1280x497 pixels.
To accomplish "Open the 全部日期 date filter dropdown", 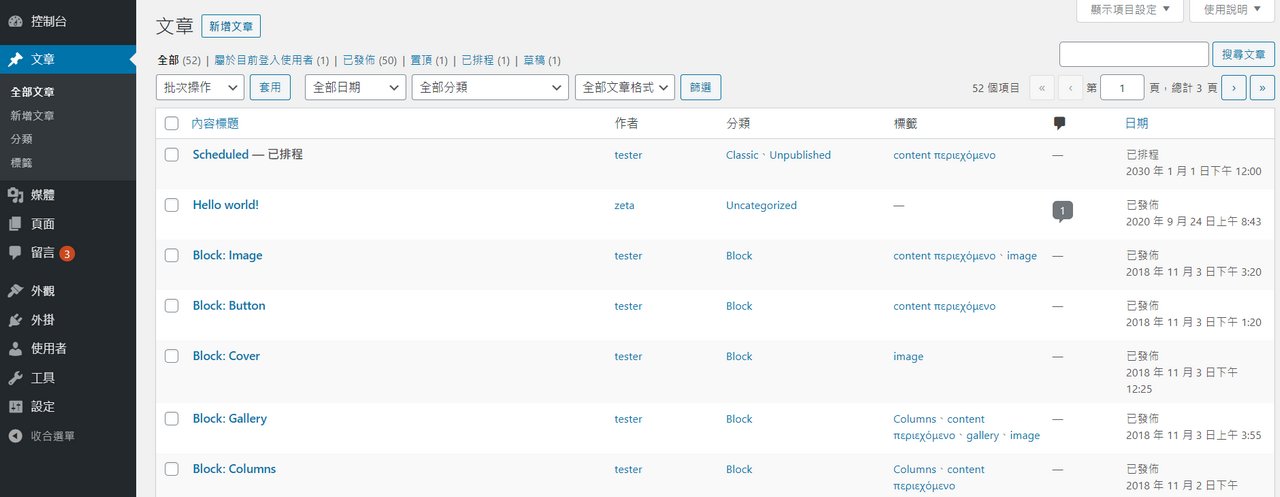I will click(355, 87).
